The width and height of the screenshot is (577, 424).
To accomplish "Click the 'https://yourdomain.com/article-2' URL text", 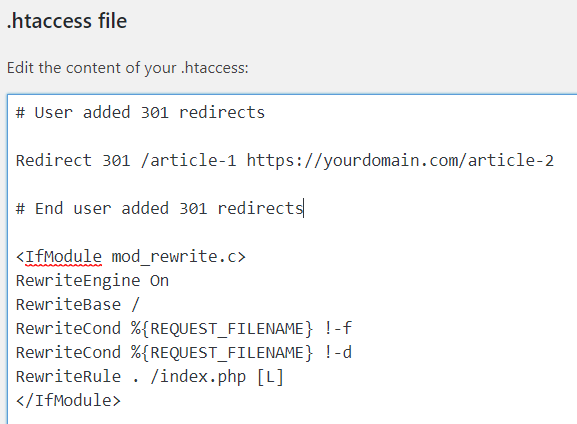I will click(x=400, y=160).
